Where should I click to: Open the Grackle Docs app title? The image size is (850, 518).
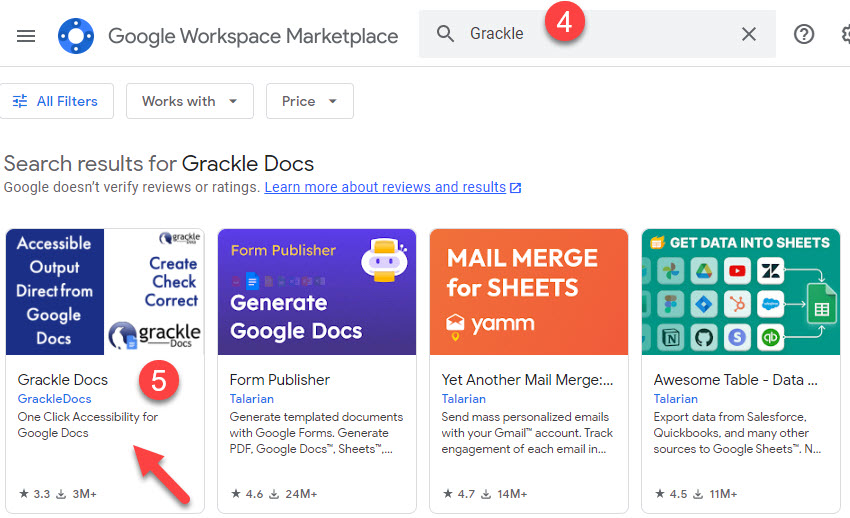[x=63, y=380]
